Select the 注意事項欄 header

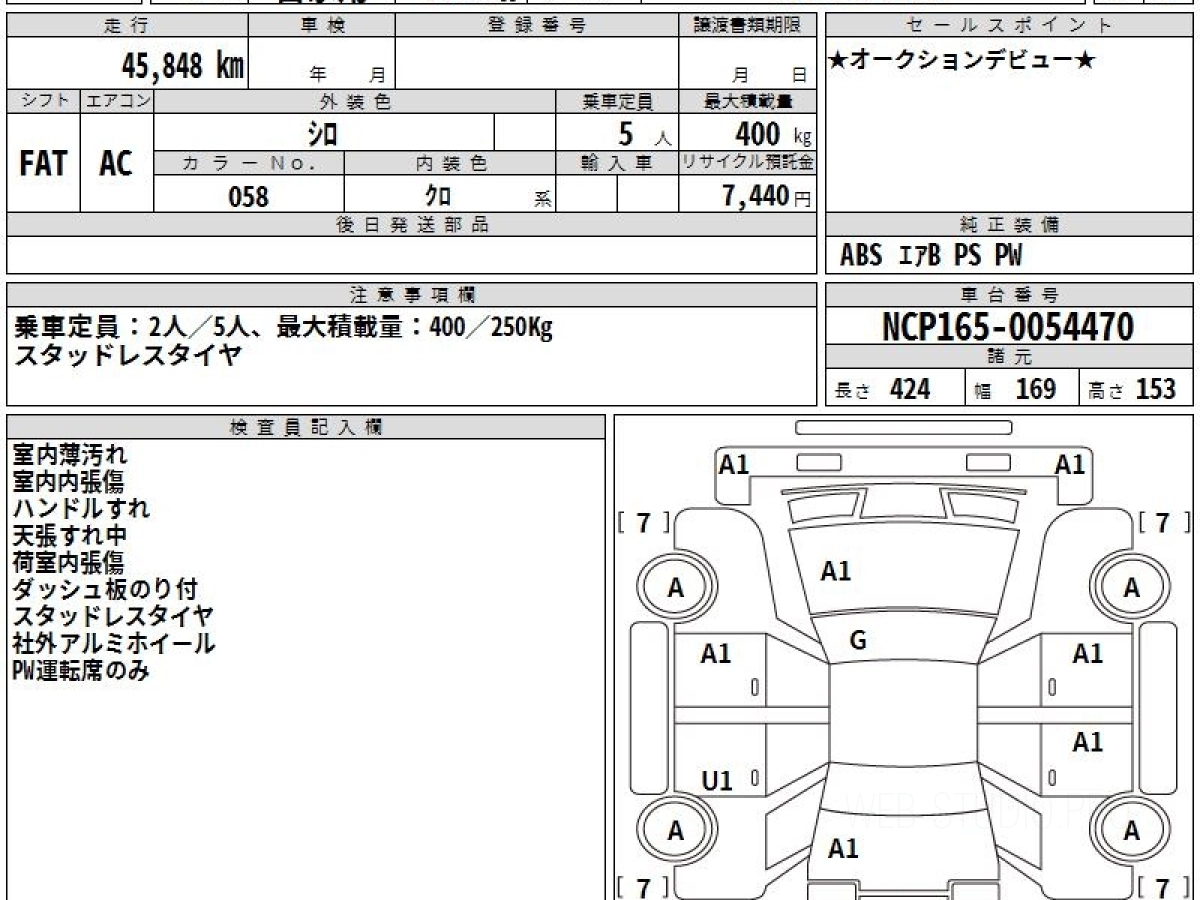point(411,295)
